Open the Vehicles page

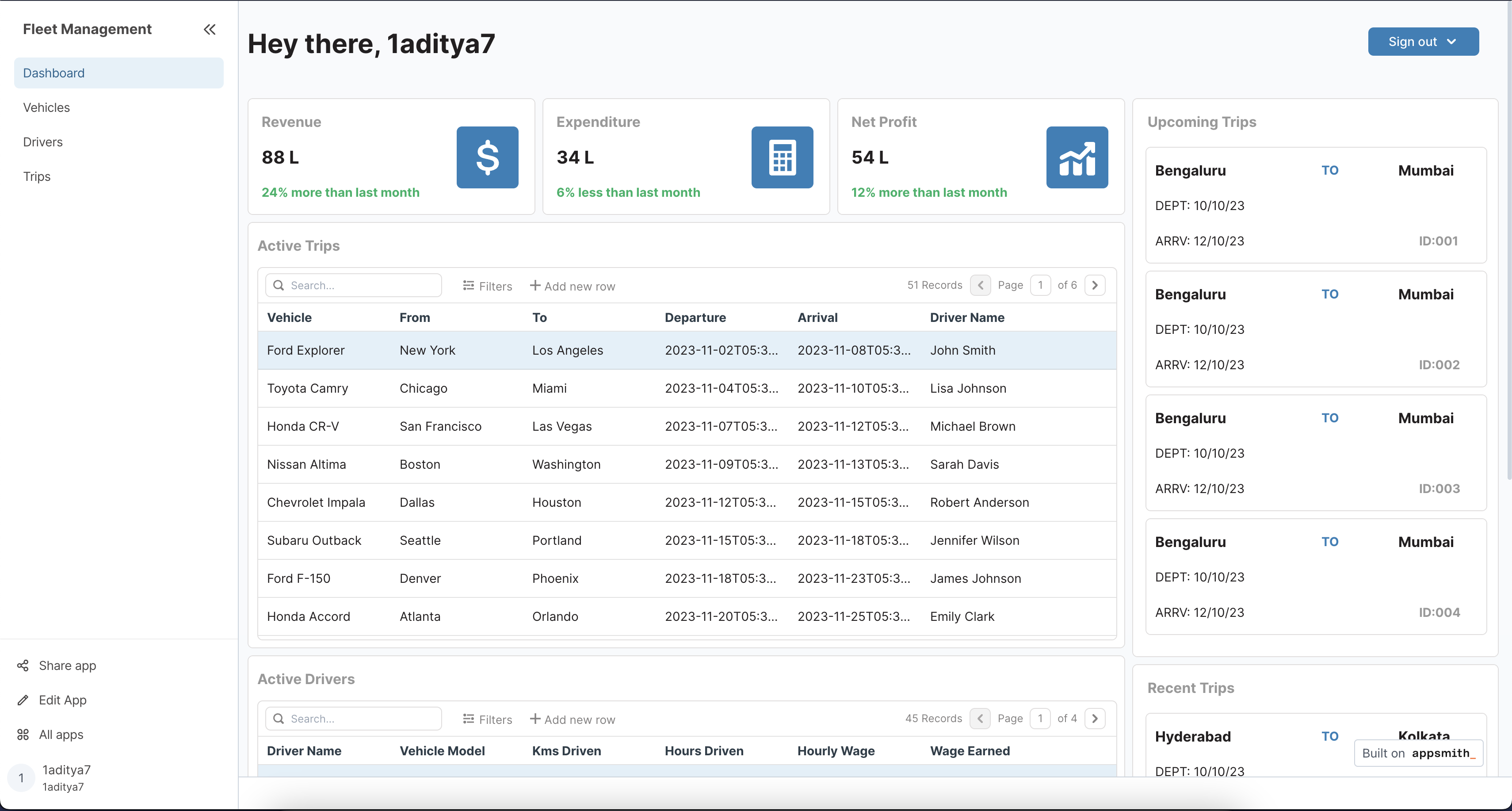click(46, 107)
